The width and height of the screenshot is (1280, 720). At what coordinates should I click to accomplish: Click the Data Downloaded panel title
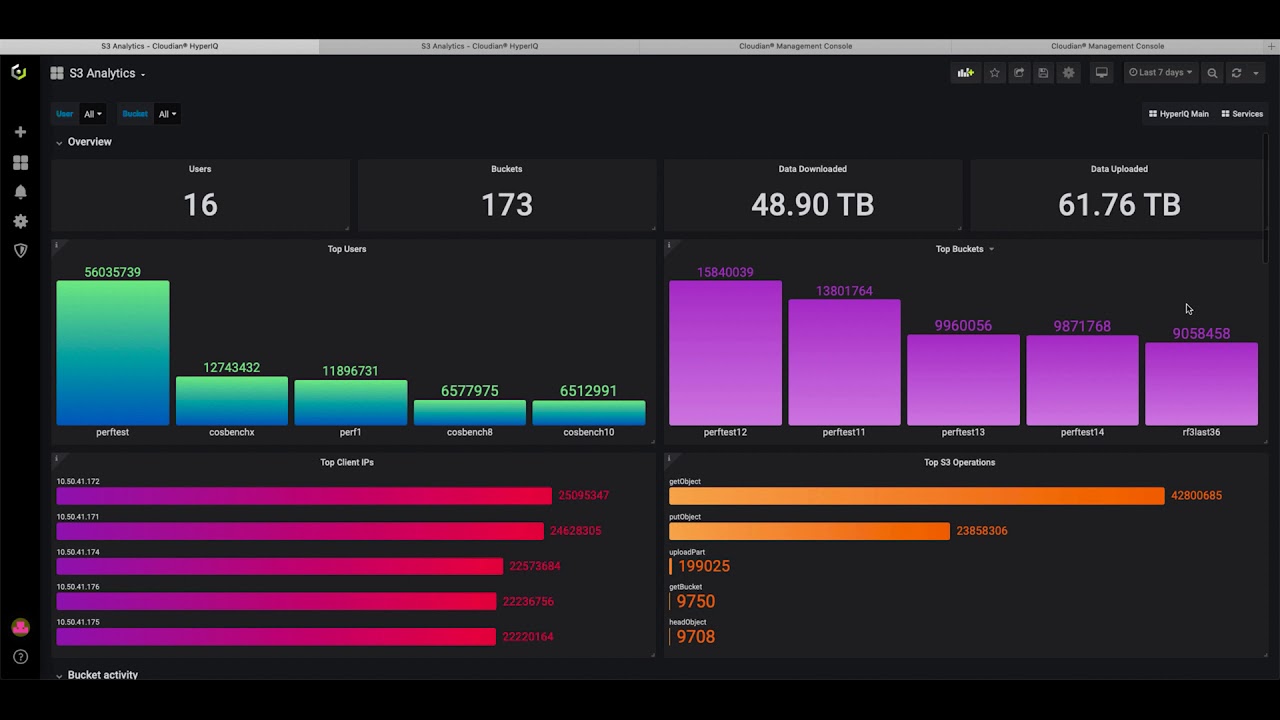(812, 169)
